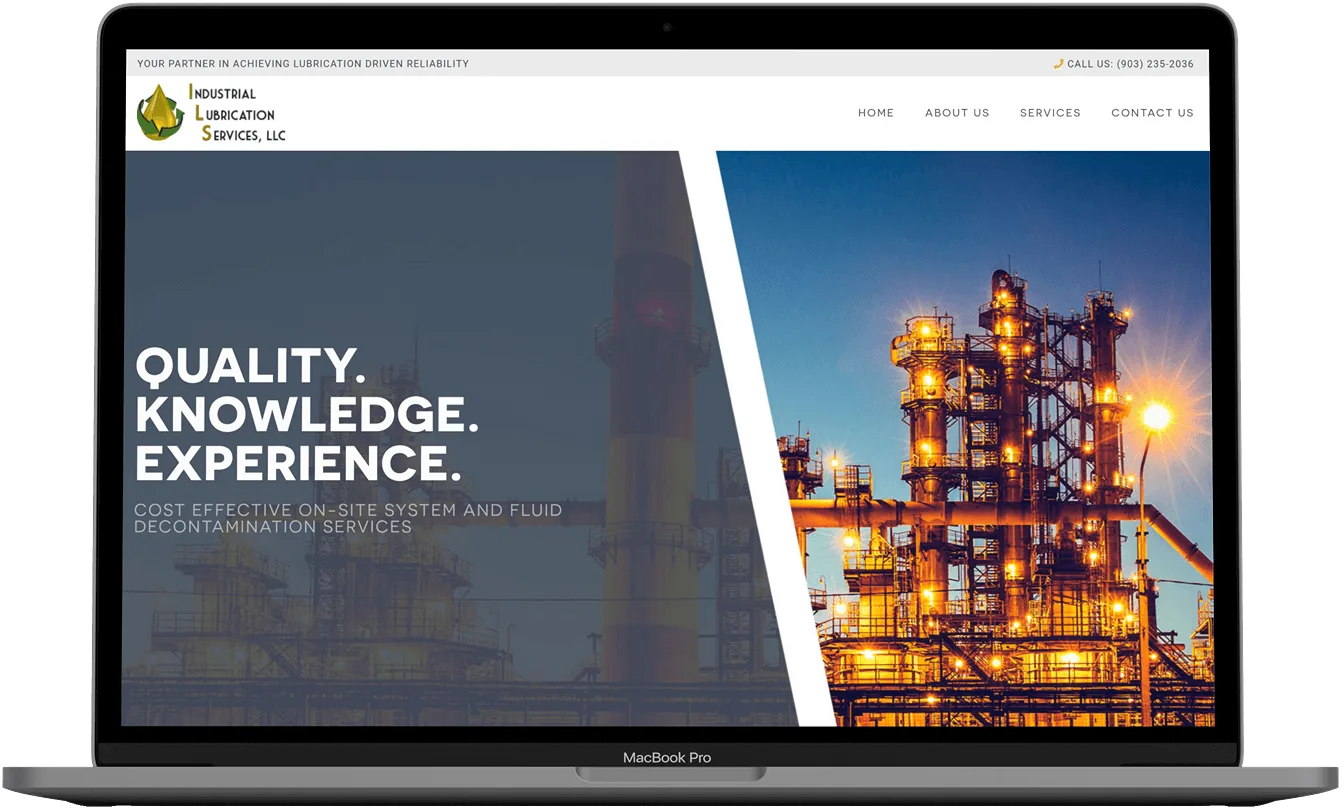Click the phone icon beside Call Us
Viewport: 1342px width, 808px height.
click(x=1058, y=64)
